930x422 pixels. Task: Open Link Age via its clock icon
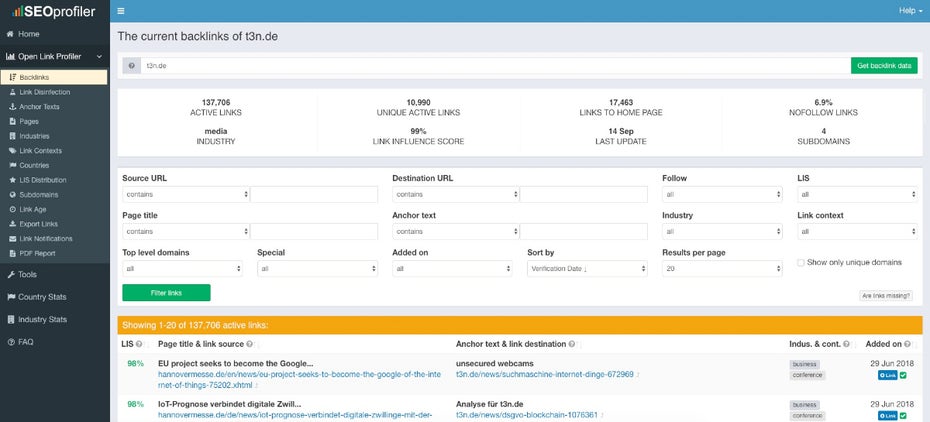point(13,209)
